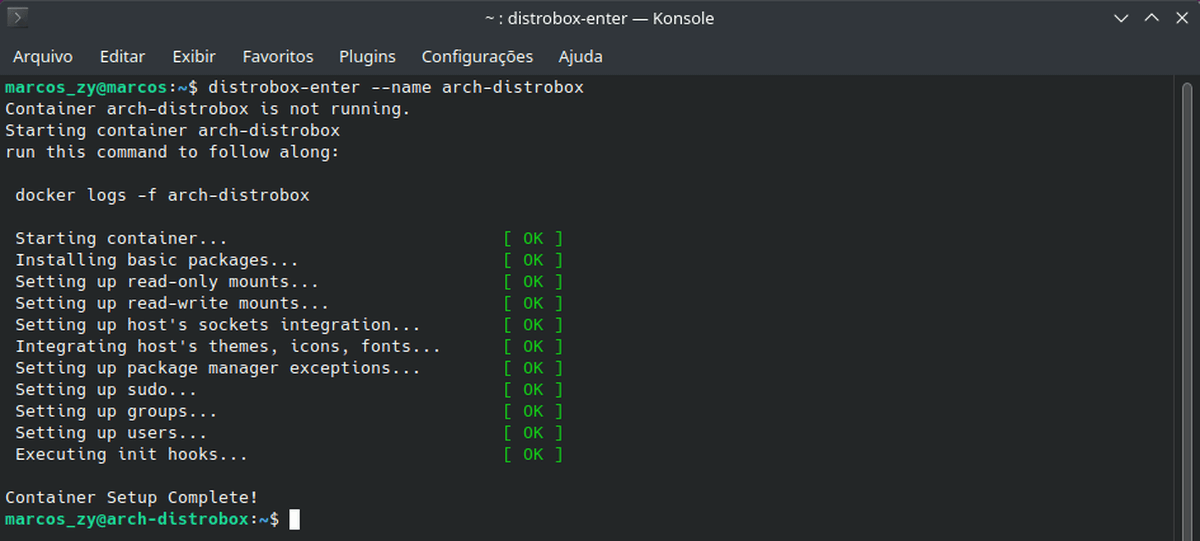Viewport: 1200px width, 541px height.
Task: Click 'Container arch-distrobox is not running.' line
Action: (208, 109)
